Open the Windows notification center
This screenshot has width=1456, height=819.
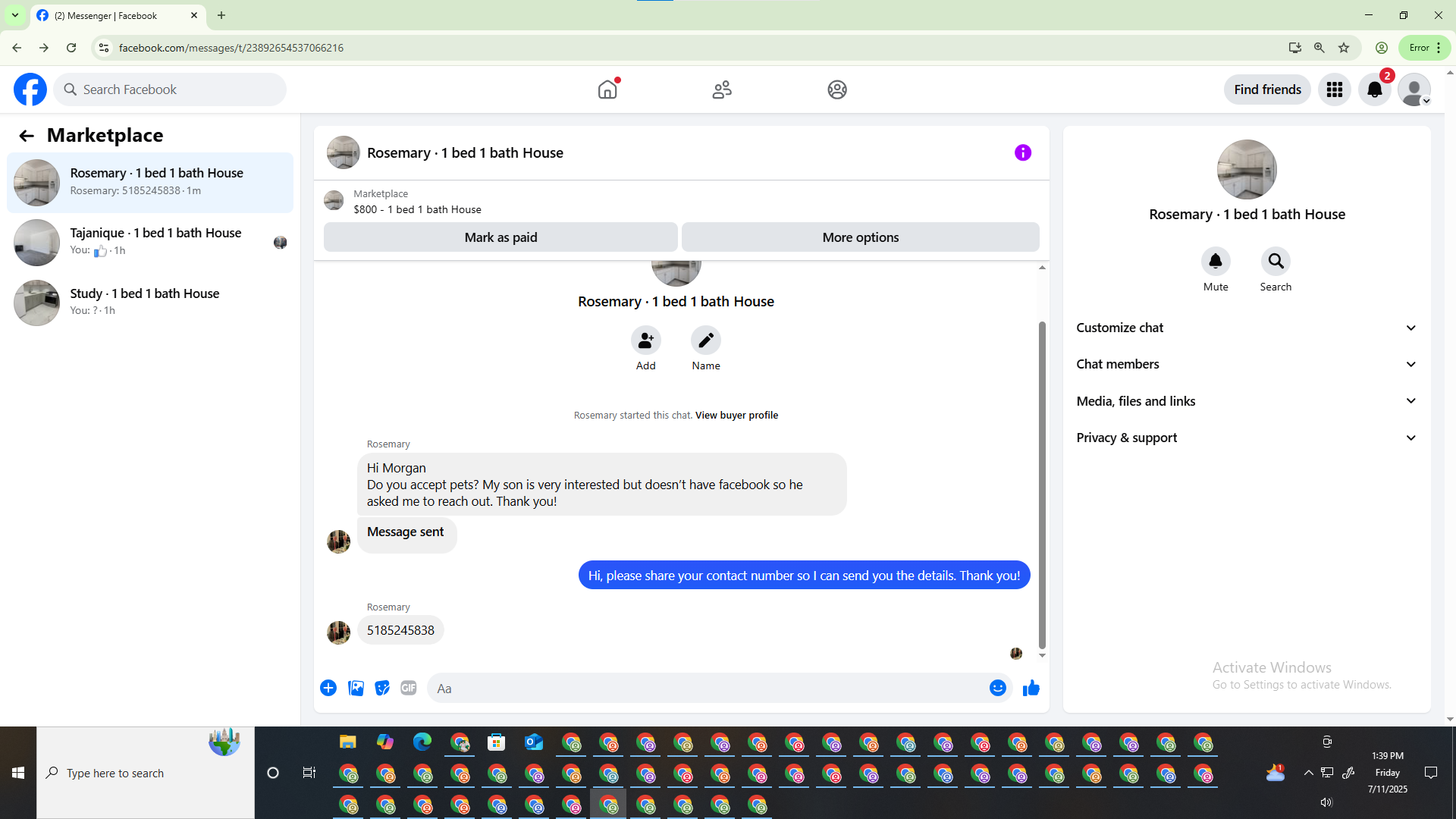coord(1431,773)
